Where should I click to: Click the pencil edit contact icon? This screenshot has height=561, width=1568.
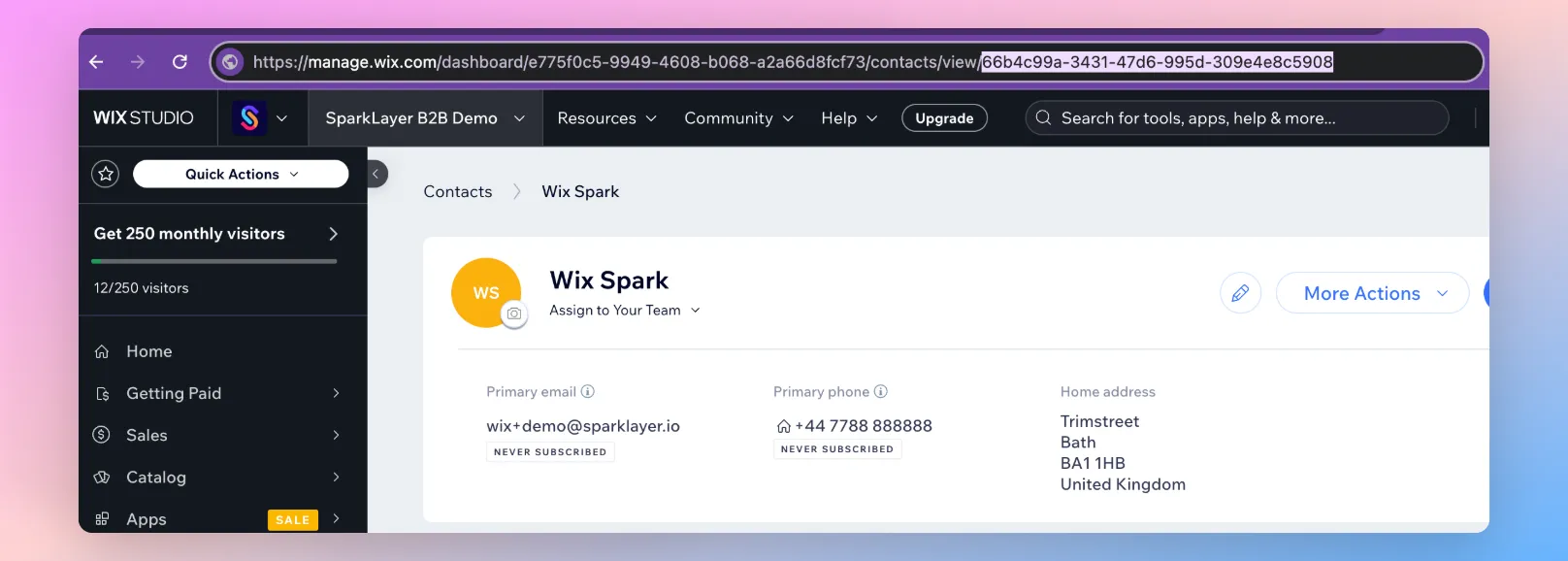click(1240, 293)
